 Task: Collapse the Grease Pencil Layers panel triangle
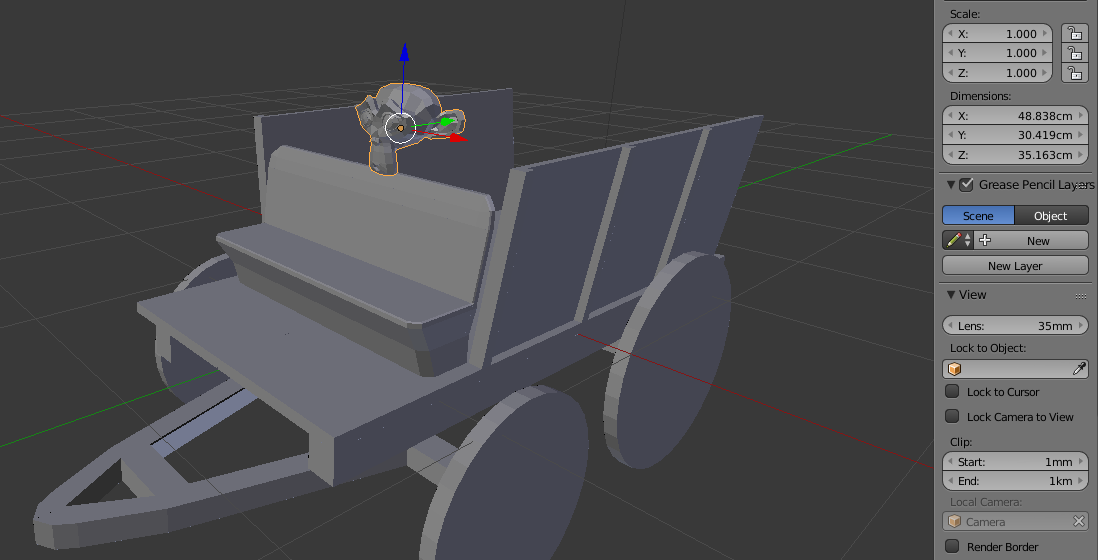[x=951, y=185]
